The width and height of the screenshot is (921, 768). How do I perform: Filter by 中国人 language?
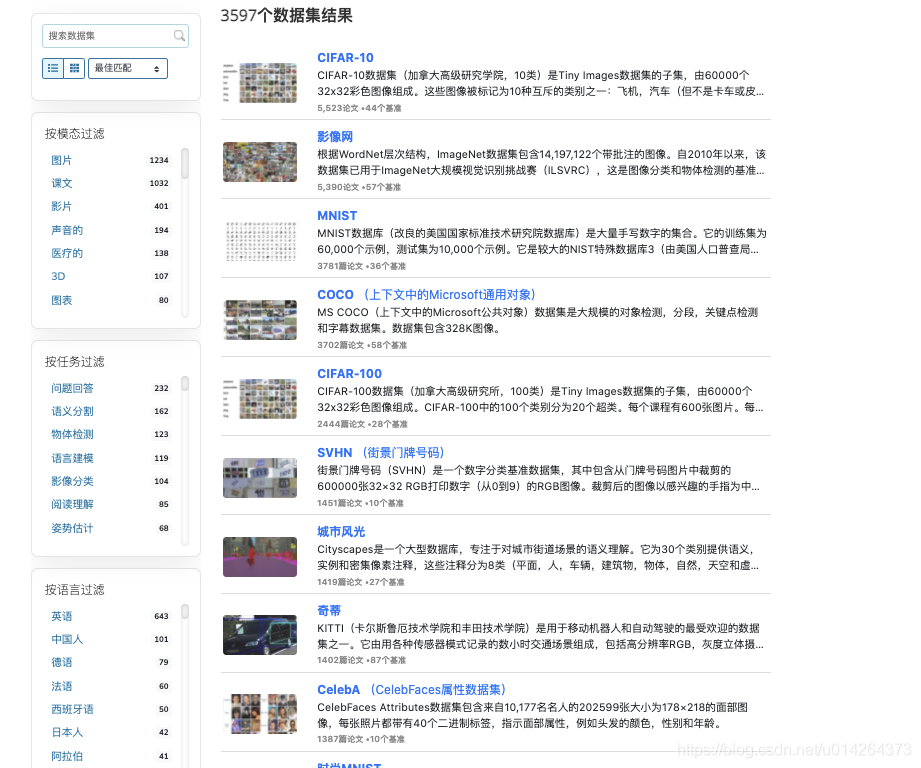pyautogui.click(x=67, y=639)
